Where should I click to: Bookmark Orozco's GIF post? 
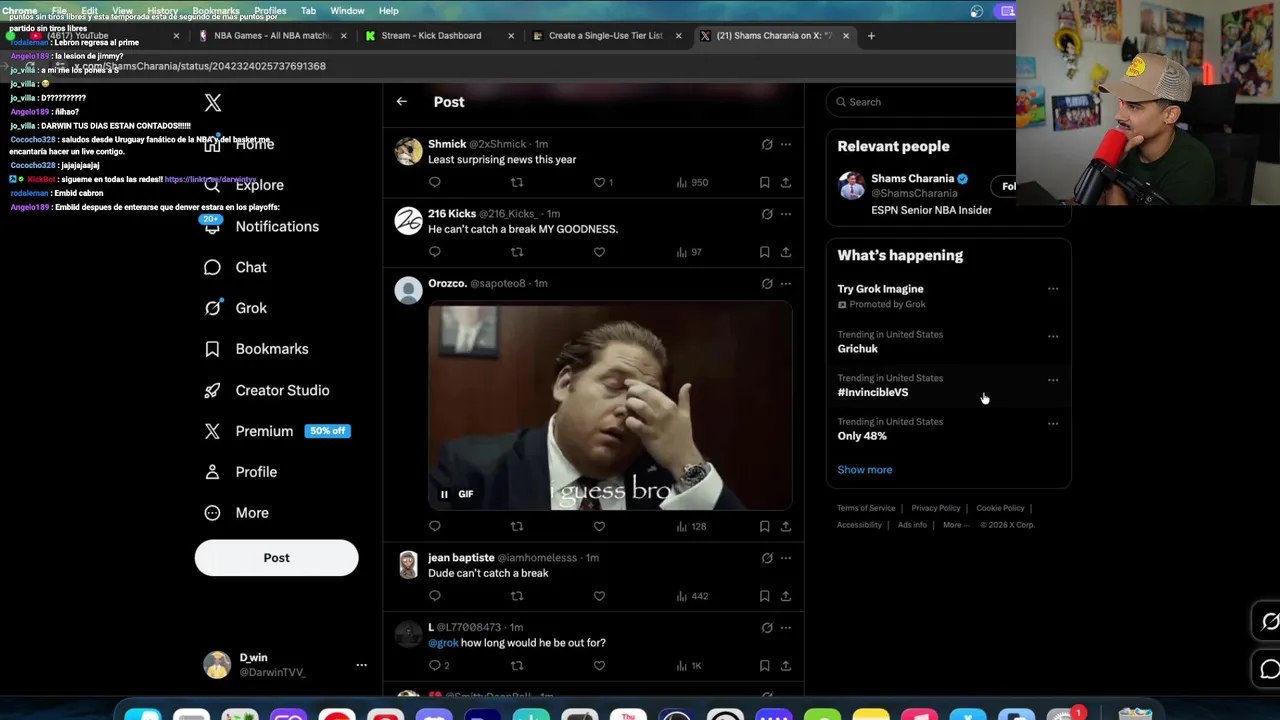[x=764, y=526]
